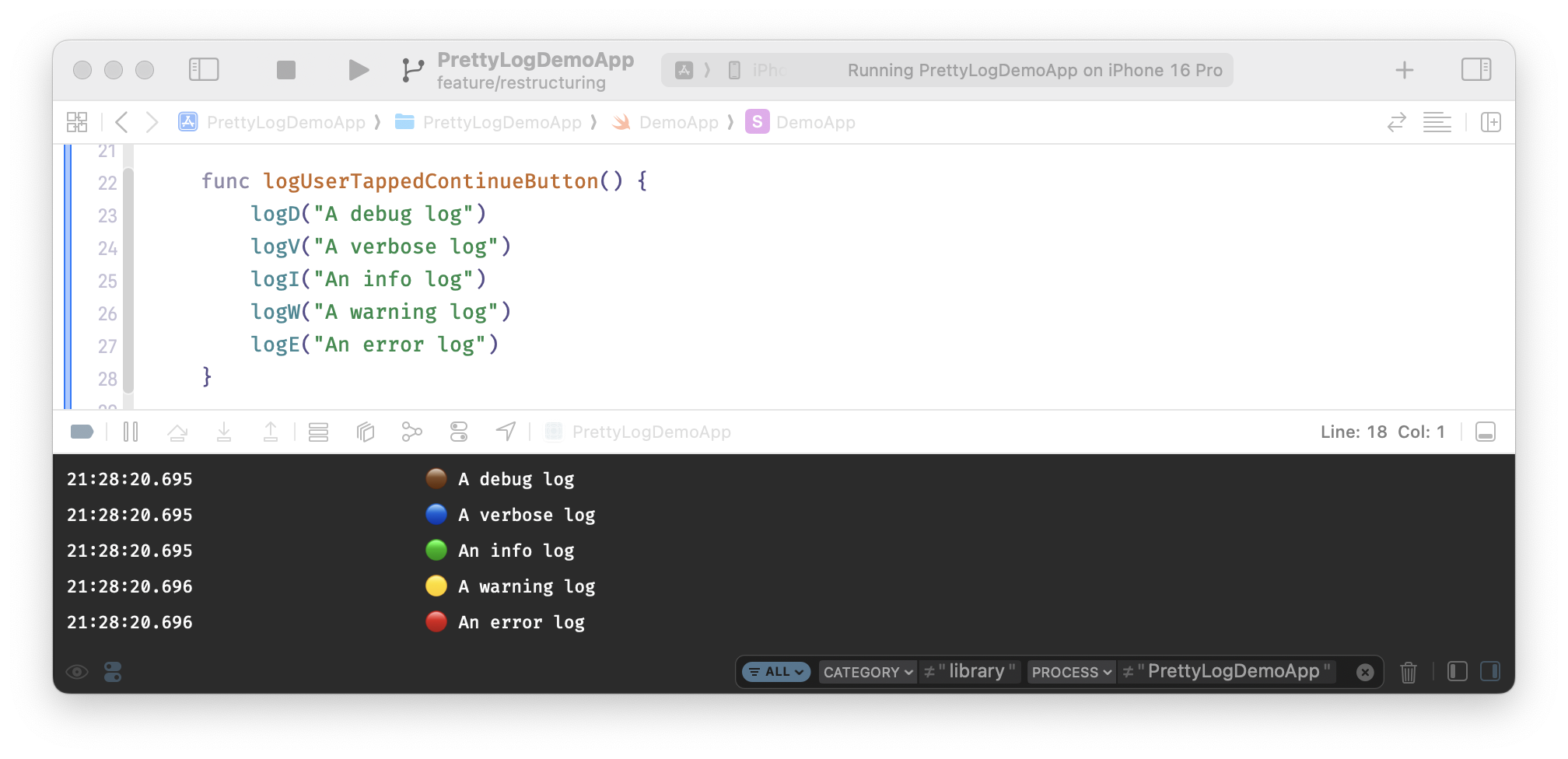This screenshot has height=759, width=1568.
Task: Open the ALL filter scope dropdown
Action: click(776, 672)
